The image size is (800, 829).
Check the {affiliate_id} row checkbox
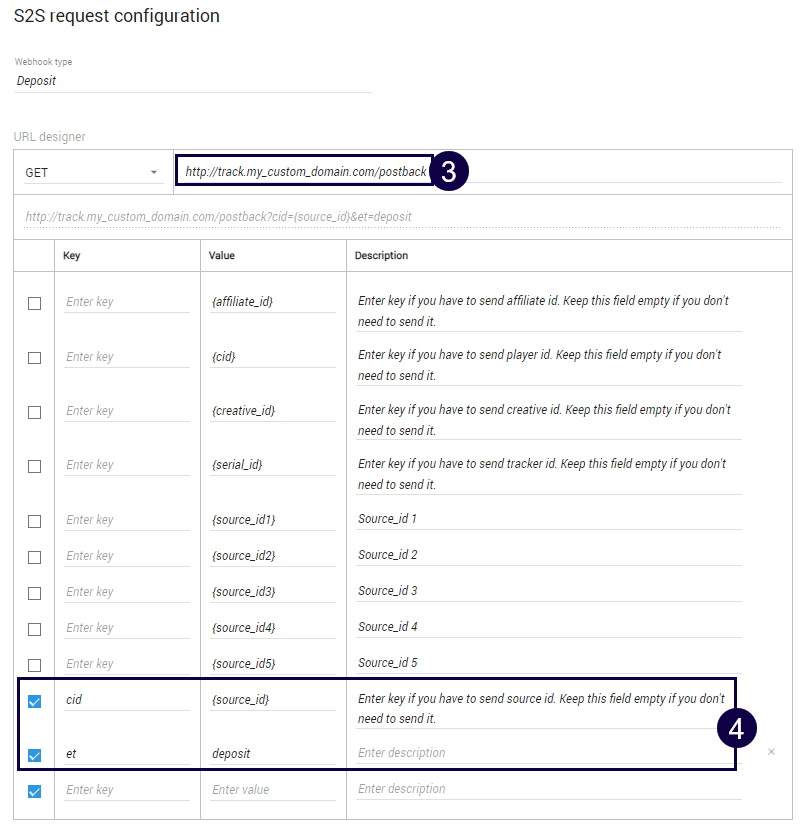(x=34, y=303)
